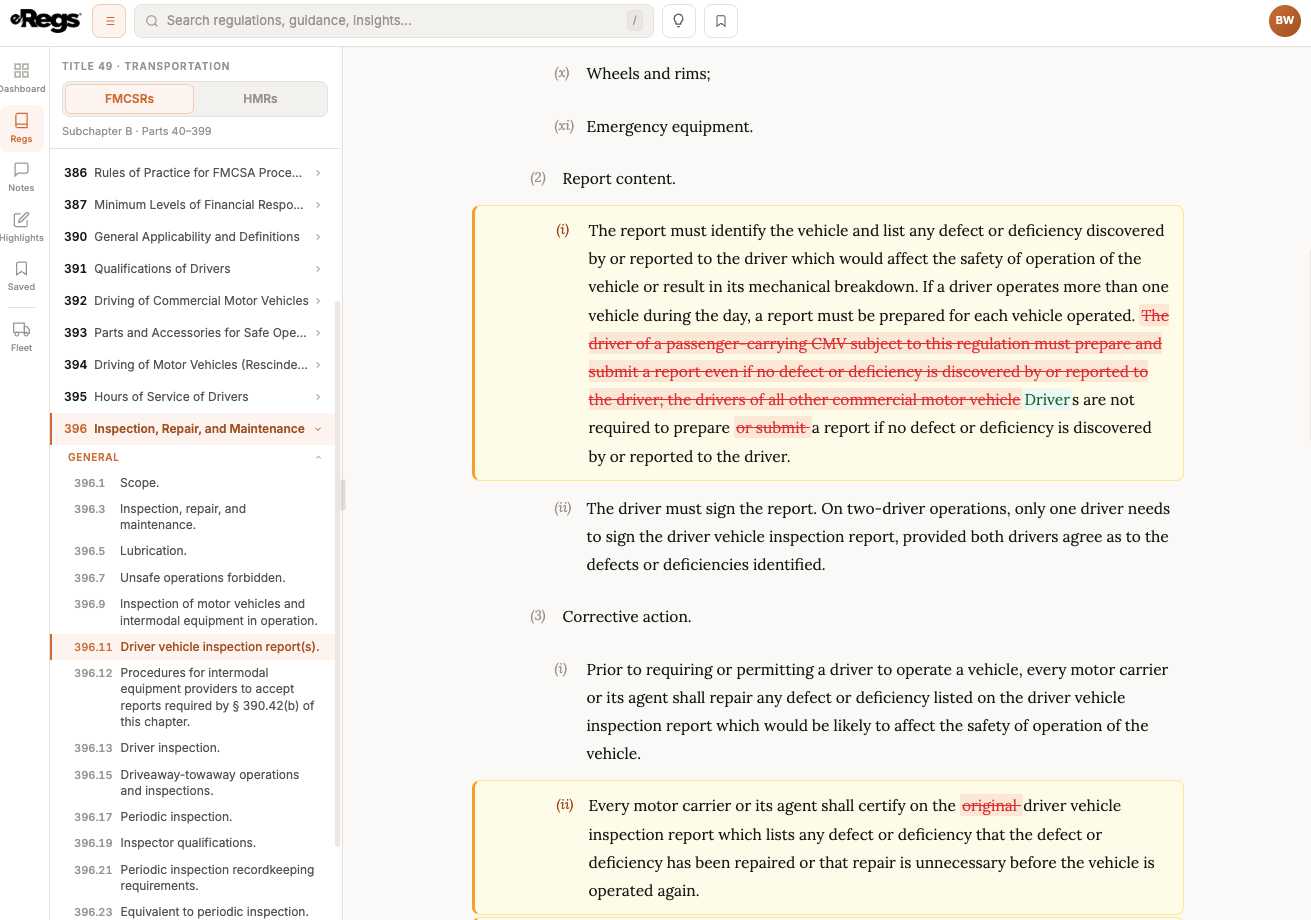
Task: Click the sidebar resize handle
Action: pyautogui.click(x=343, y=495)
